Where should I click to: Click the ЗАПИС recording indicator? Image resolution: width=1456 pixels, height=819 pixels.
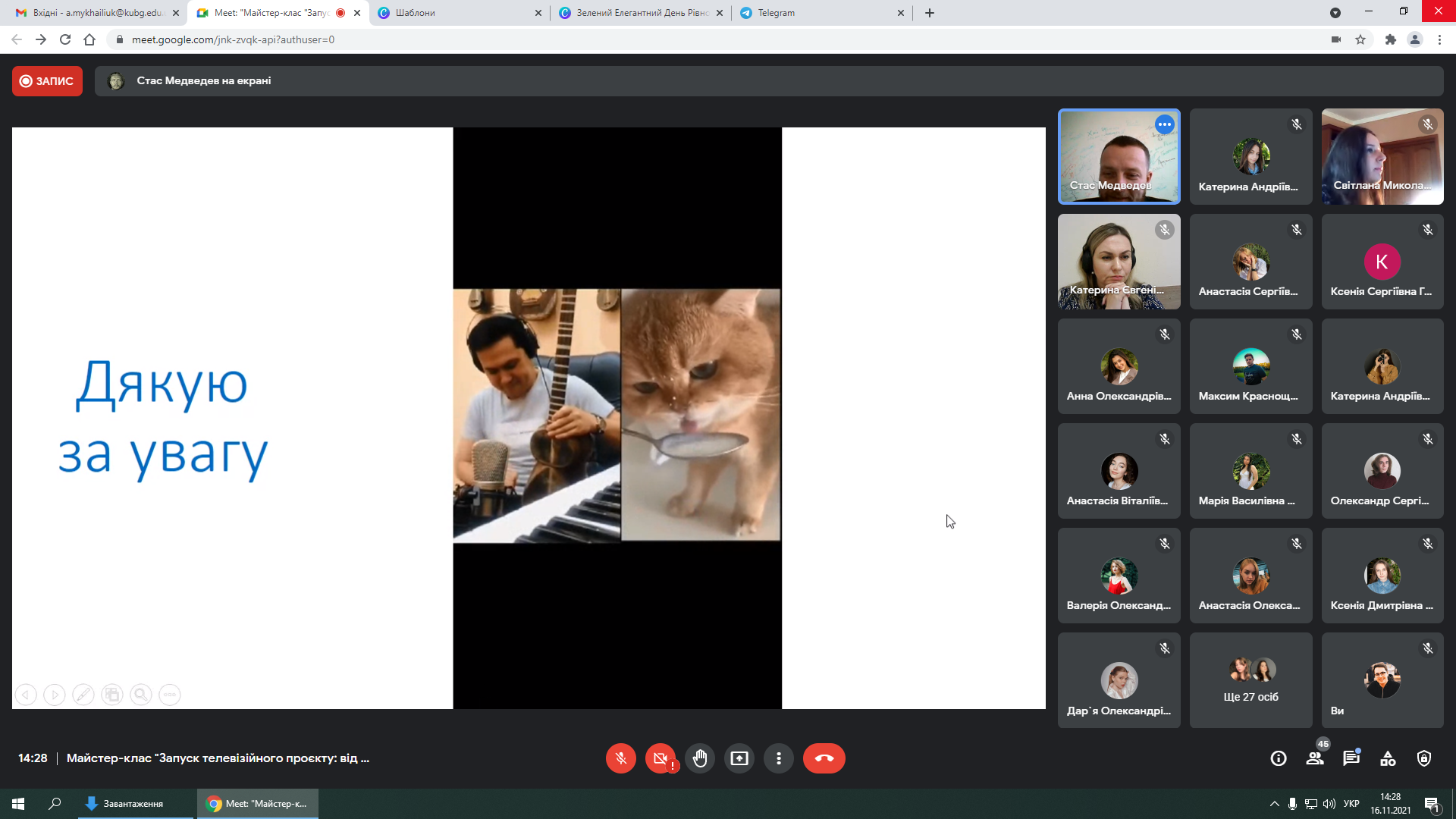tap(47, 81)
